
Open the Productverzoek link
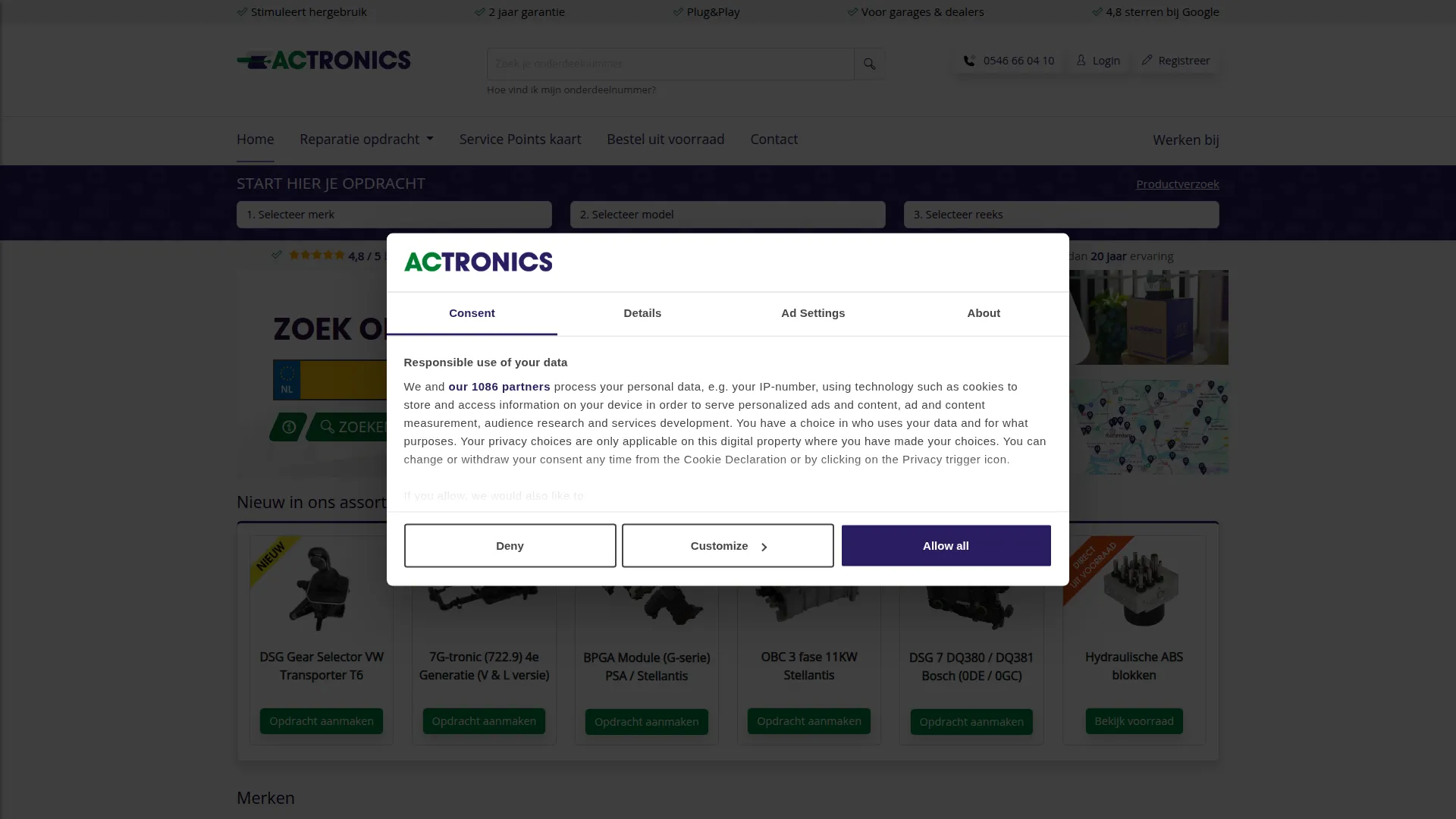tap(1177, 184)
